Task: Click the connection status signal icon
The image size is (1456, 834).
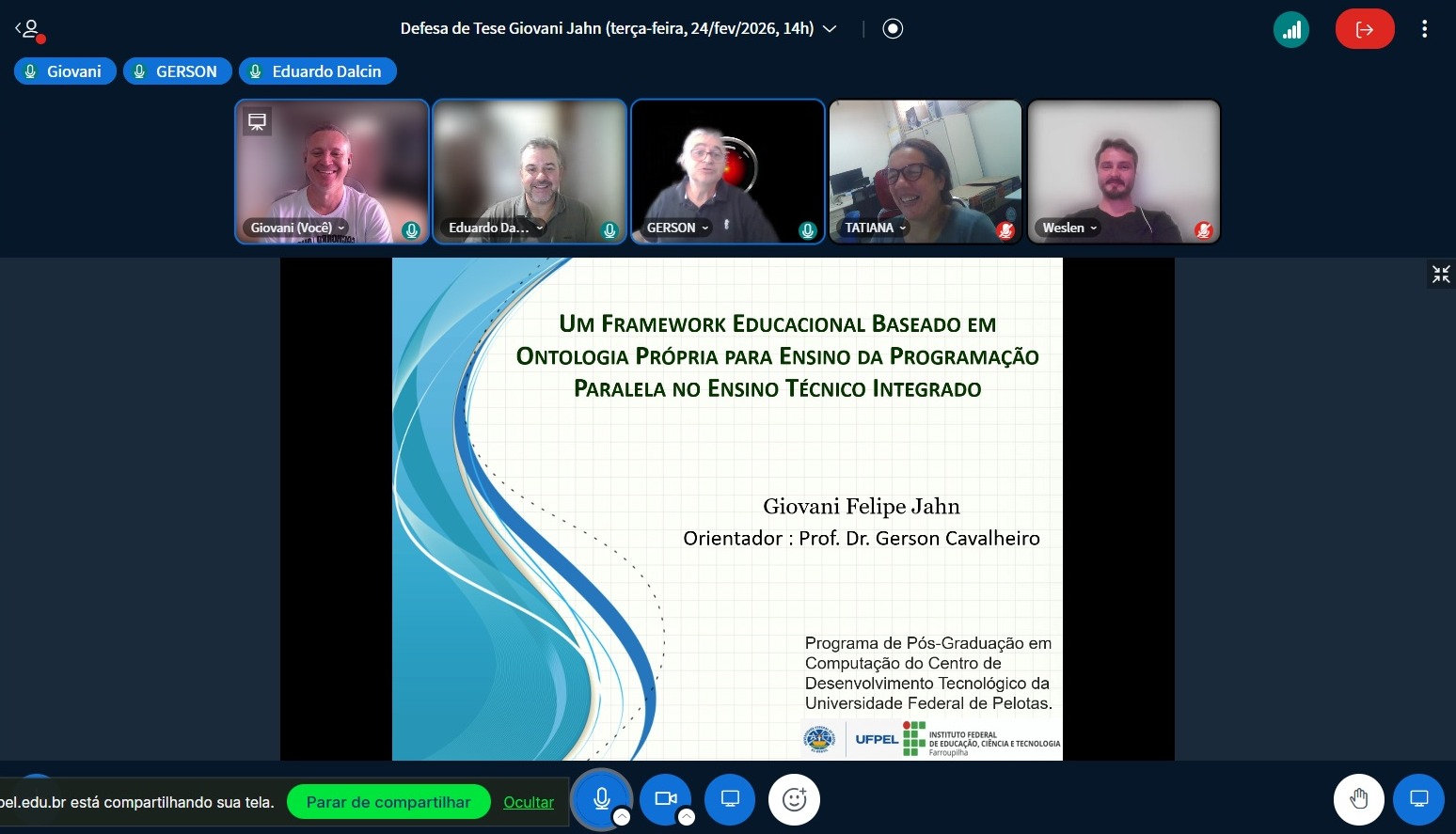Action: pyautogui.click(x=1291, y=29)
